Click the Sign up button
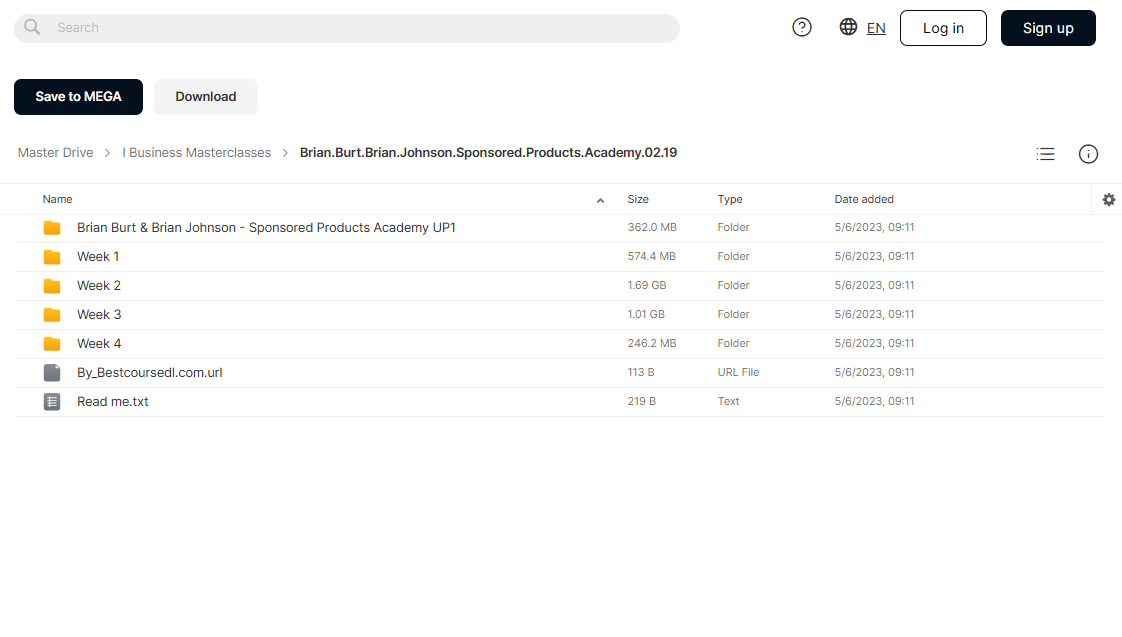Screen dimensions: 1122x637 [x=1048, y=28]
